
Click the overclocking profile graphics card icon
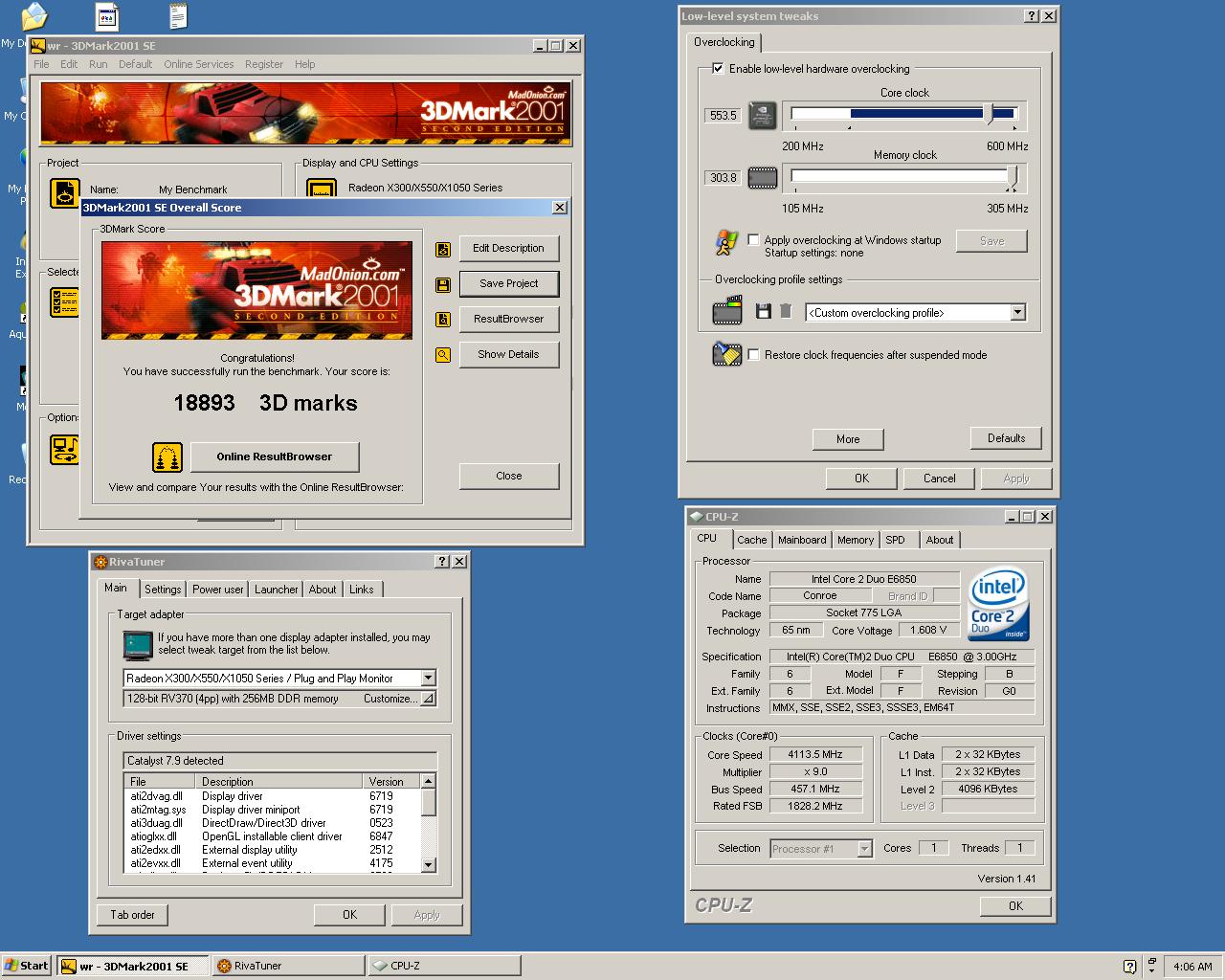coord(727,310)
